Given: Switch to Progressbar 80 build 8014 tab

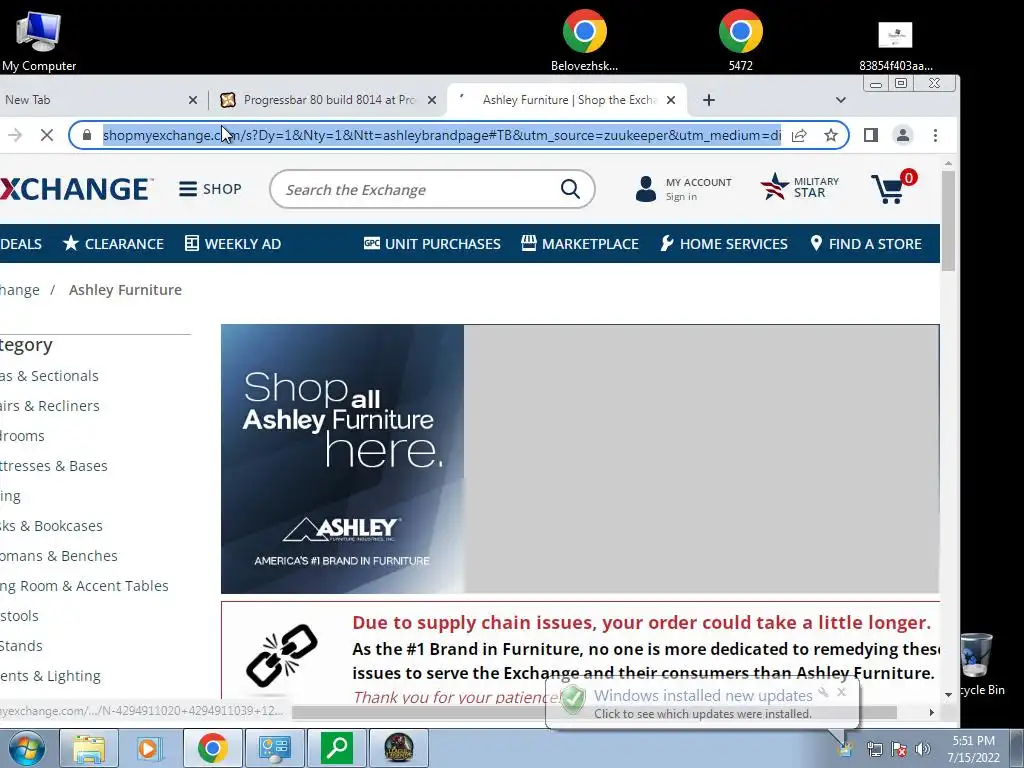Looking at the screenshot, I should (x=330, y=100).
